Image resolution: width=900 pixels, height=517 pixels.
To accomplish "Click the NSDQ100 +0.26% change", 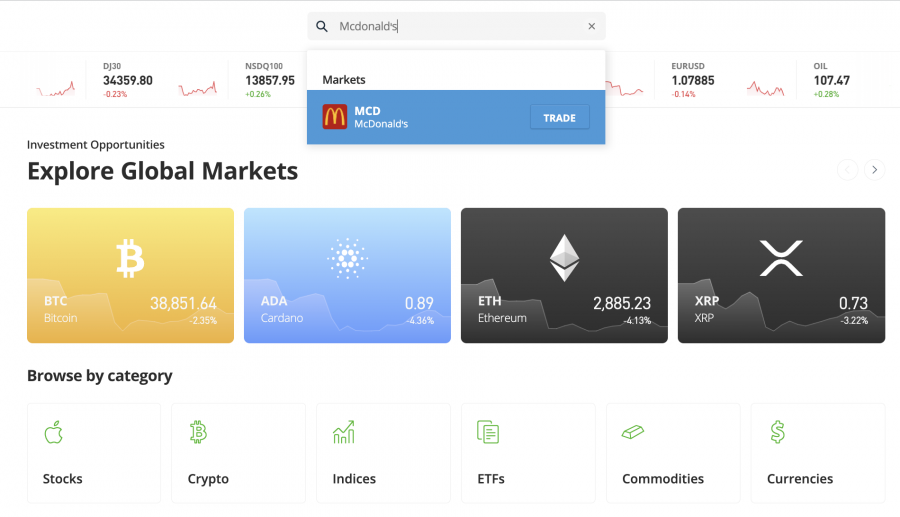I will click(x=258, y=94).
